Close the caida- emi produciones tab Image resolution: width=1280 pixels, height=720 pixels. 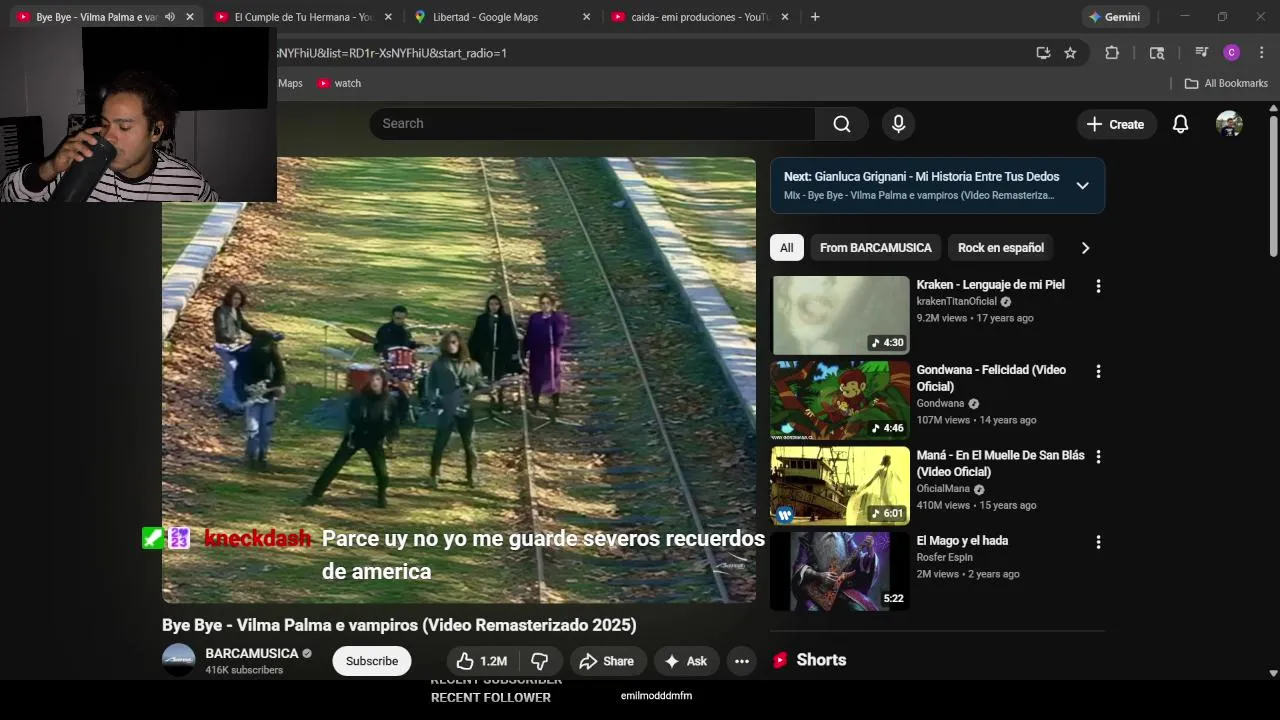click(784, 17)
